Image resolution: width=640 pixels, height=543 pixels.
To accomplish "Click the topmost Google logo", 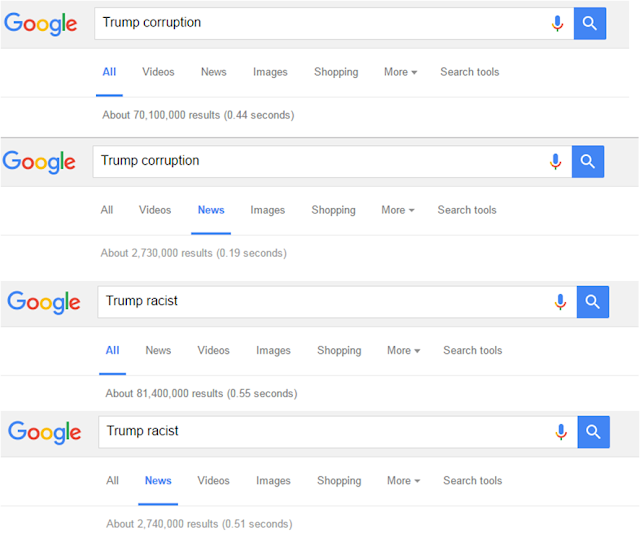I will pyautogui.click(x=40, y=24).
